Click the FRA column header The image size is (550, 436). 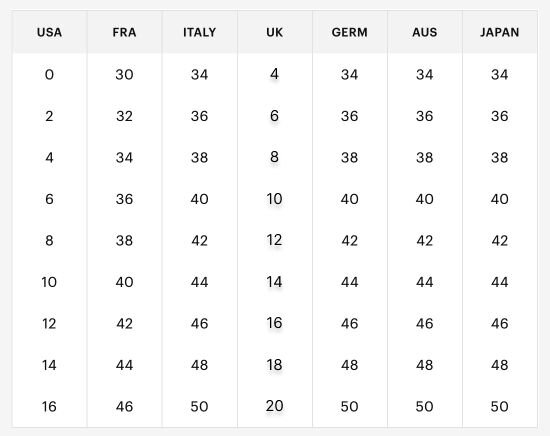click(x=125, y=32)
